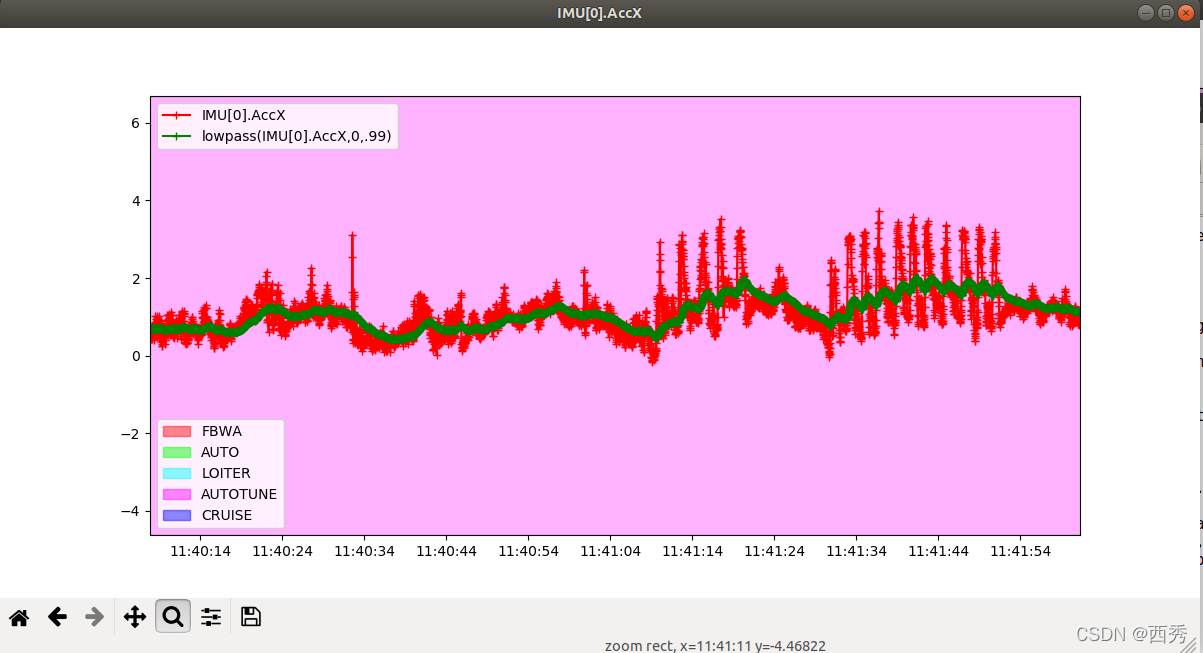Click the y-axis tick label 2
This screenshot has width=1203, height=653.
[135, 278]
